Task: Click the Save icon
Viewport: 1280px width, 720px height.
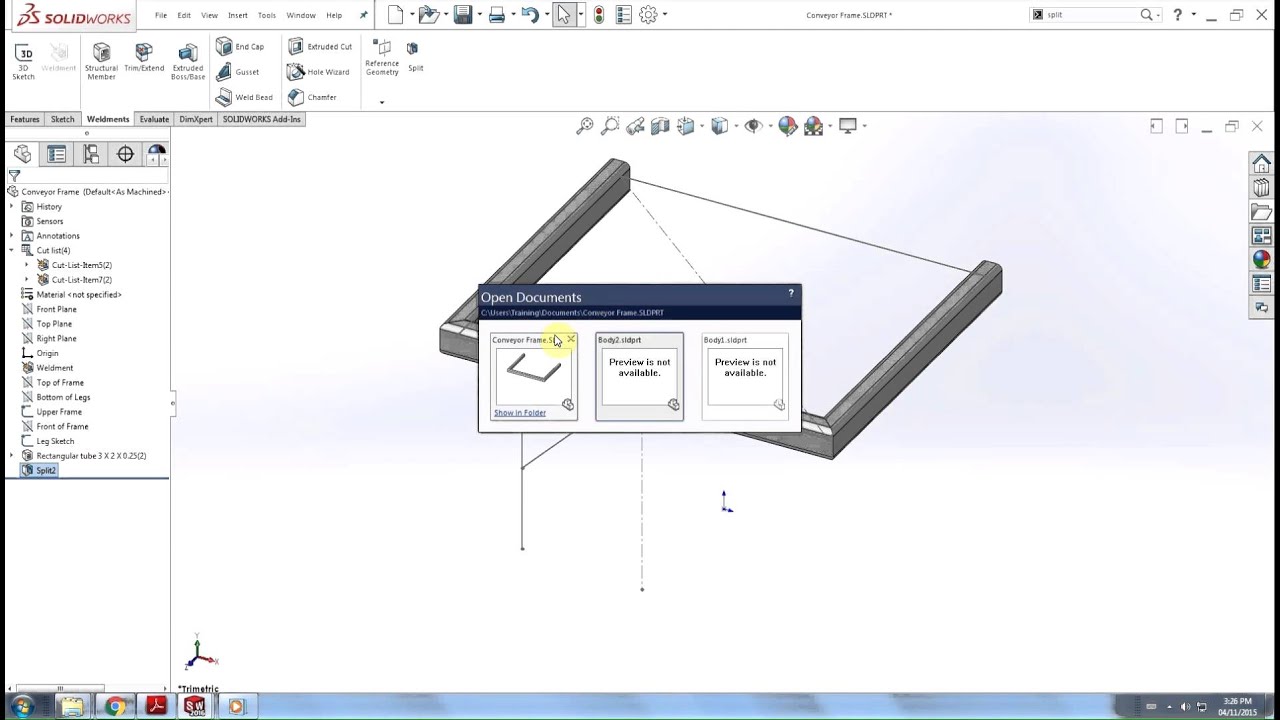Action: 462,15
